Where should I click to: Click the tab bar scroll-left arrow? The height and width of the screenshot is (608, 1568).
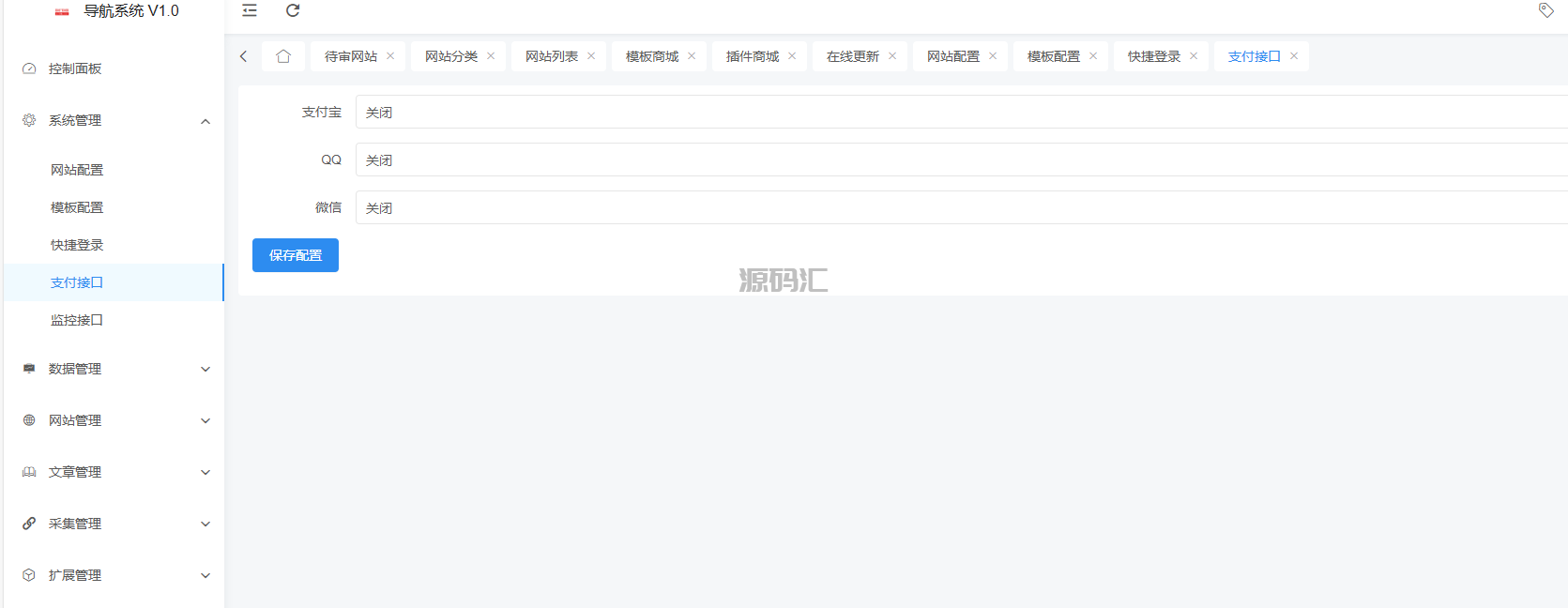pyautogui.click(x=243, y=56)
